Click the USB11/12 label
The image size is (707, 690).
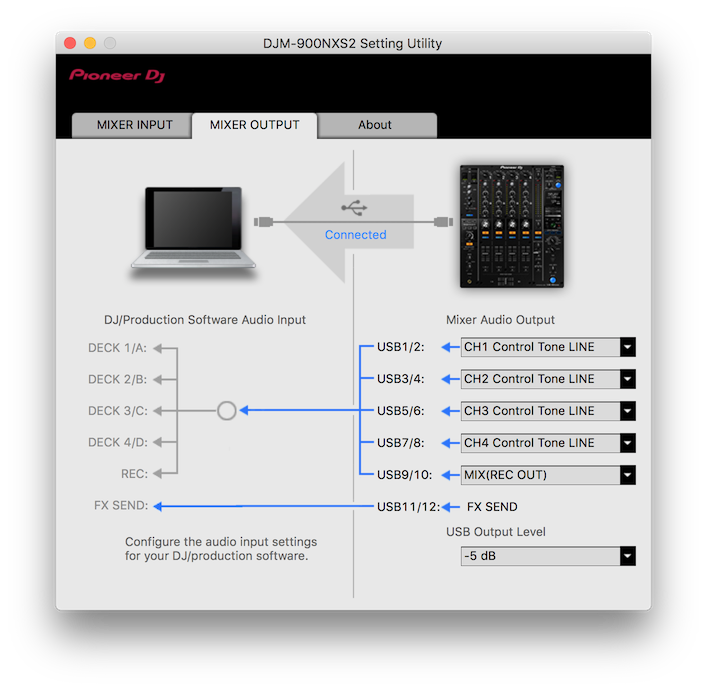(x=409, y=507)
